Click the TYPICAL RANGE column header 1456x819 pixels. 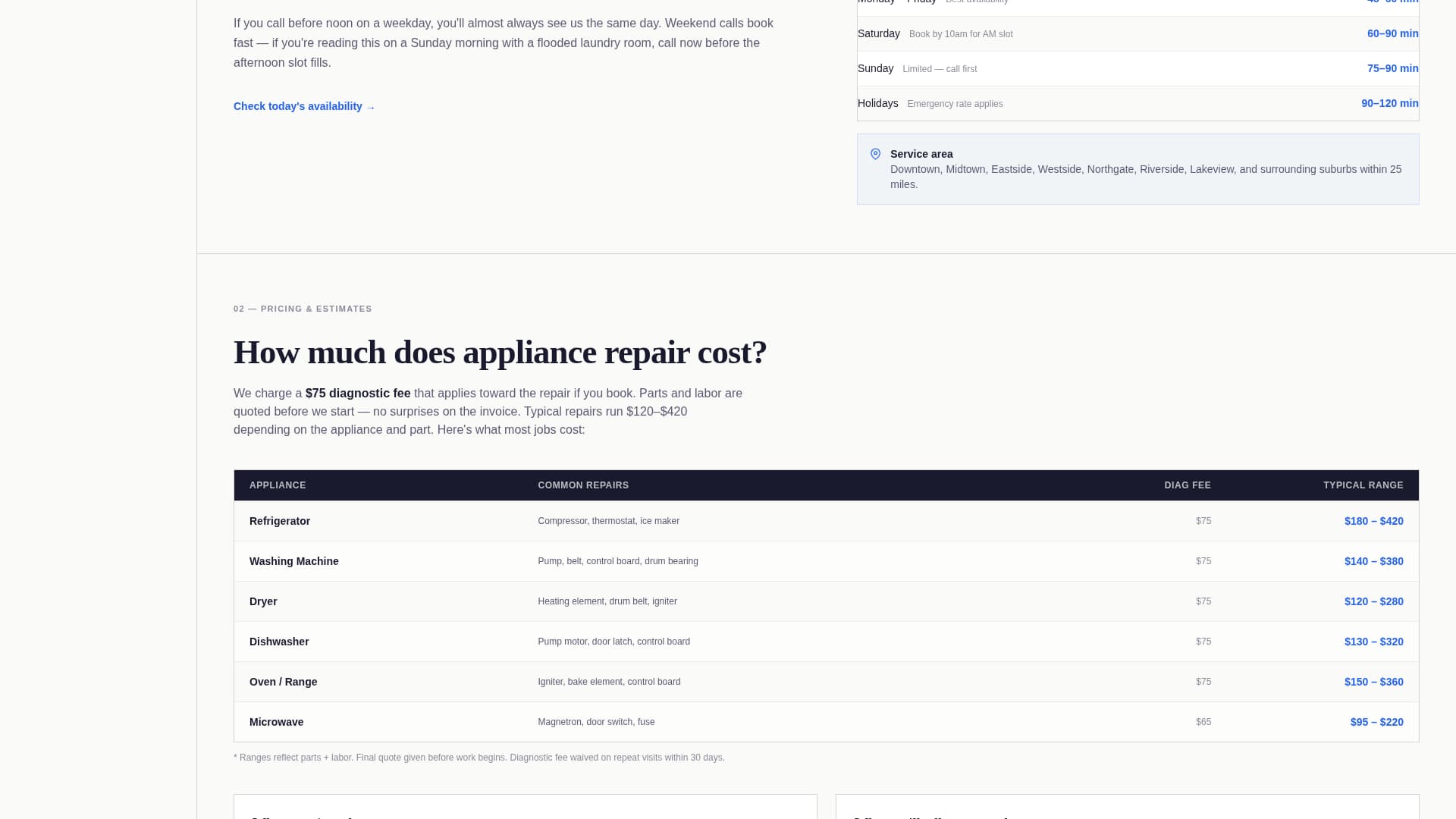click(x=1363, y=485)
